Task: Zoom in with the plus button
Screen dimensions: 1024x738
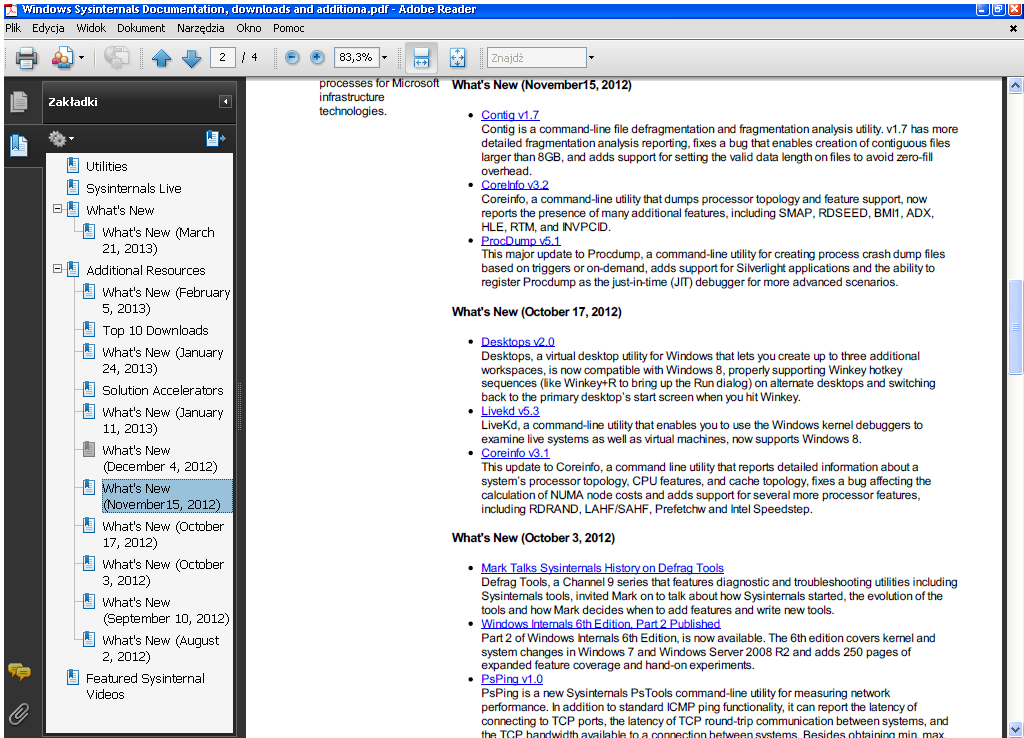Action: (317, 57)
